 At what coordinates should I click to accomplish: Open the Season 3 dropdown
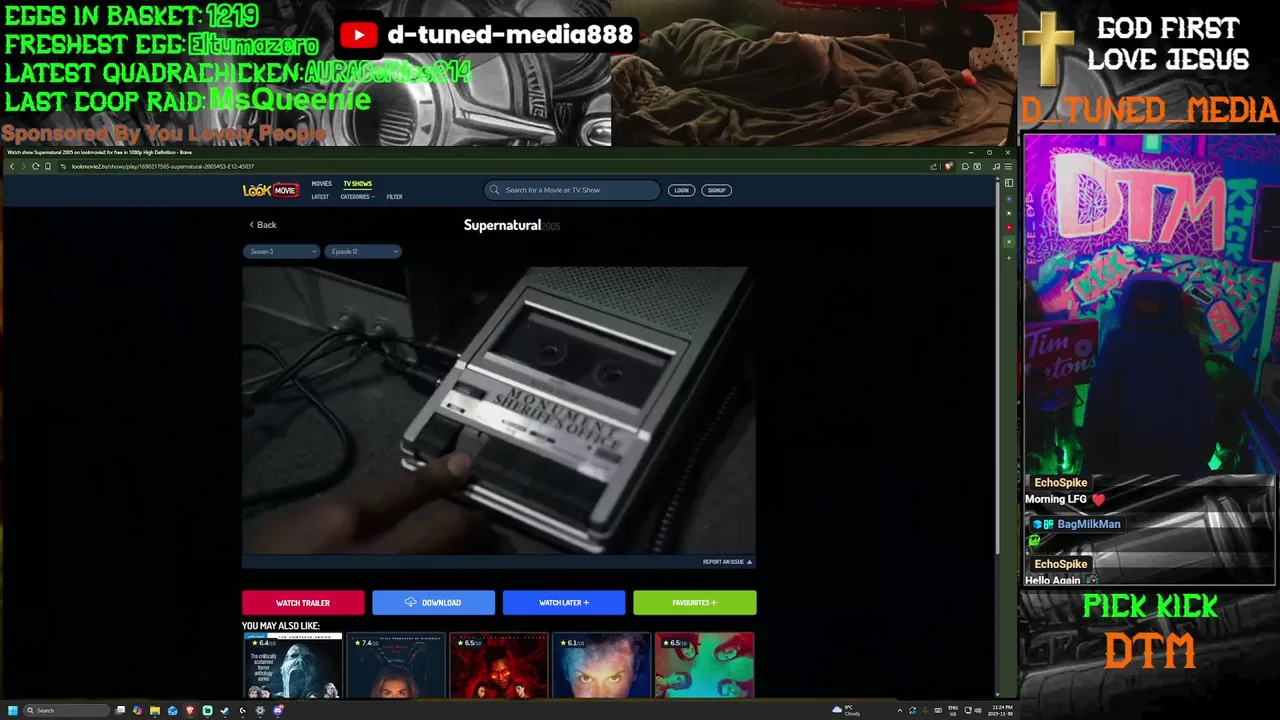(281, 252)
